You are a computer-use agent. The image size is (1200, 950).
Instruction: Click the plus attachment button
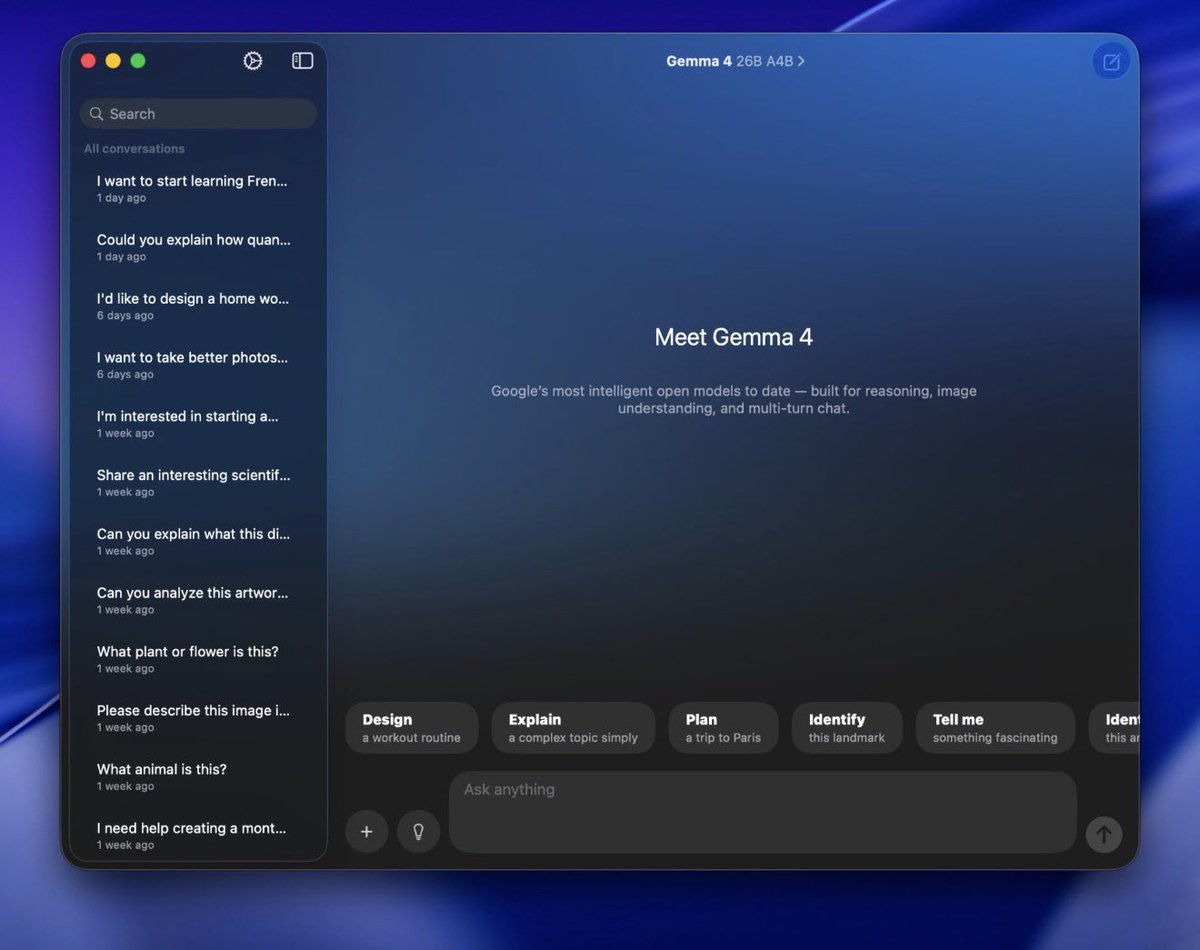click(367, 832)
